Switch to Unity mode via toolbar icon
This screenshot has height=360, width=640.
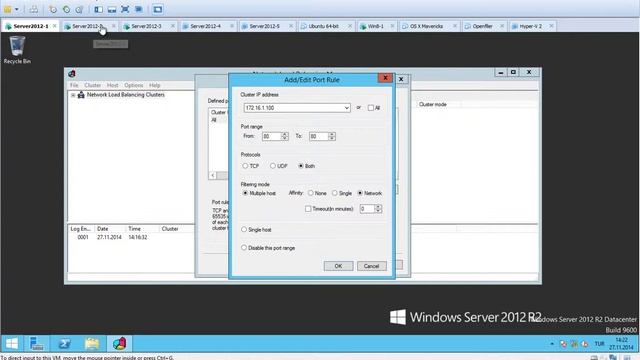pos(138,9)
